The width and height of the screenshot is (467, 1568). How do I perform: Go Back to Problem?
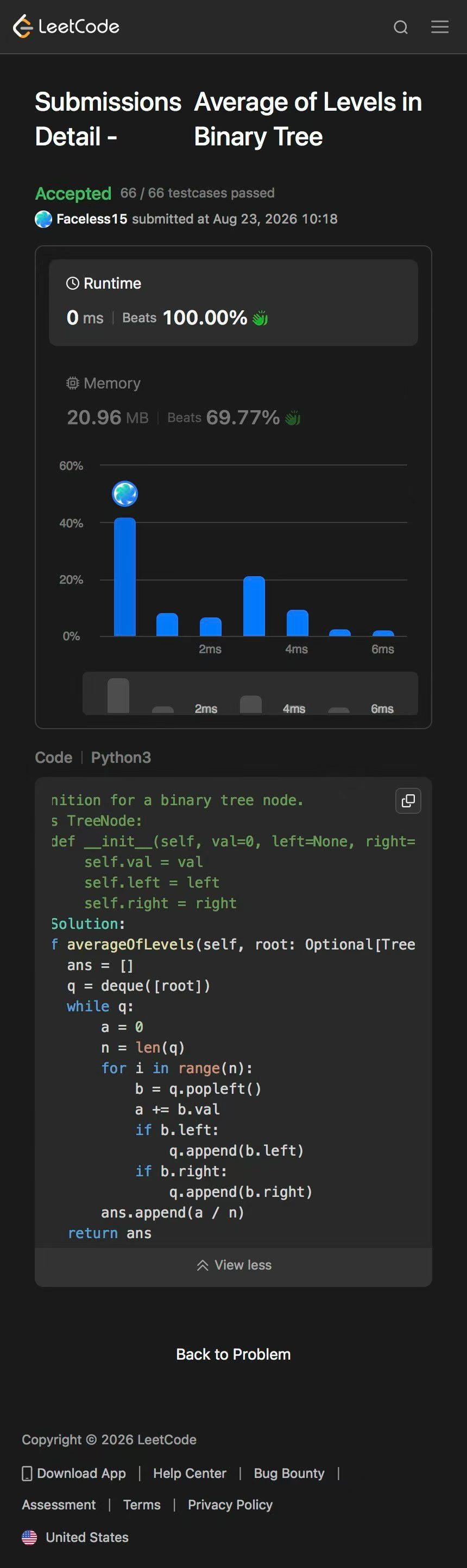click(x=233, y=1354)
